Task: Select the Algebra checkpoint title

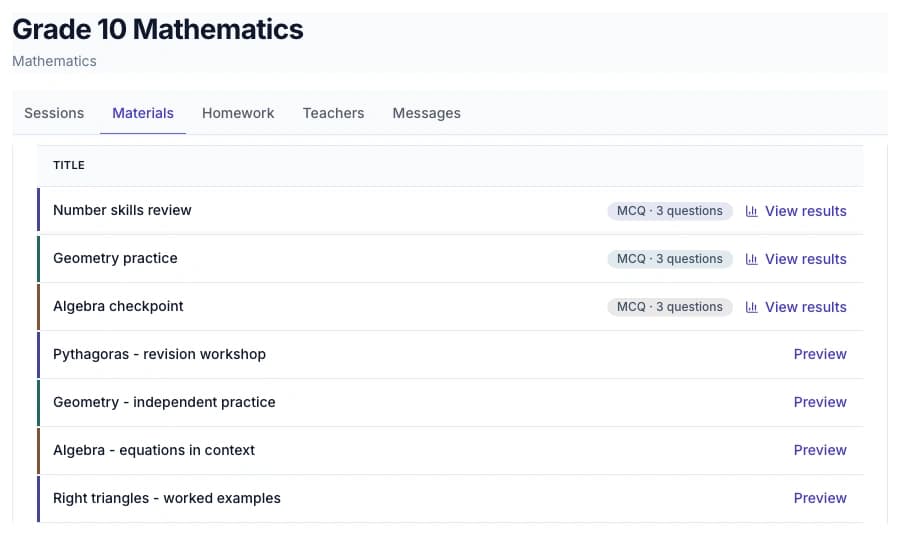Action: [x=118, y=307]
